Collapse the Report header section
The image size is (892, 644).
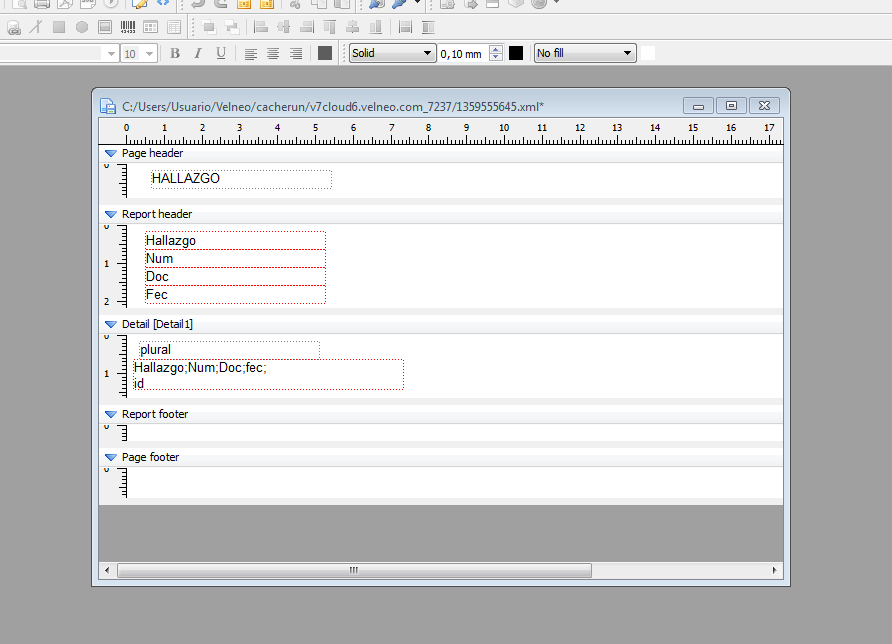click(111, 214)
